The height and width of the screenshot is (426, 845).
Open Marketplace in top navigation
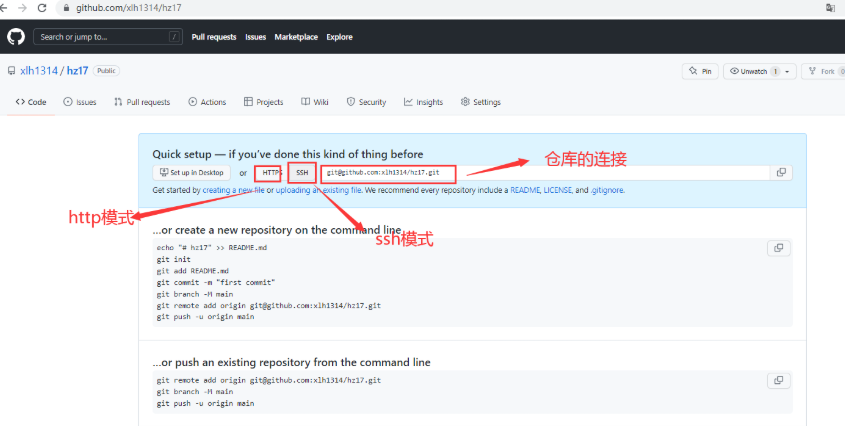pos(296,37)
